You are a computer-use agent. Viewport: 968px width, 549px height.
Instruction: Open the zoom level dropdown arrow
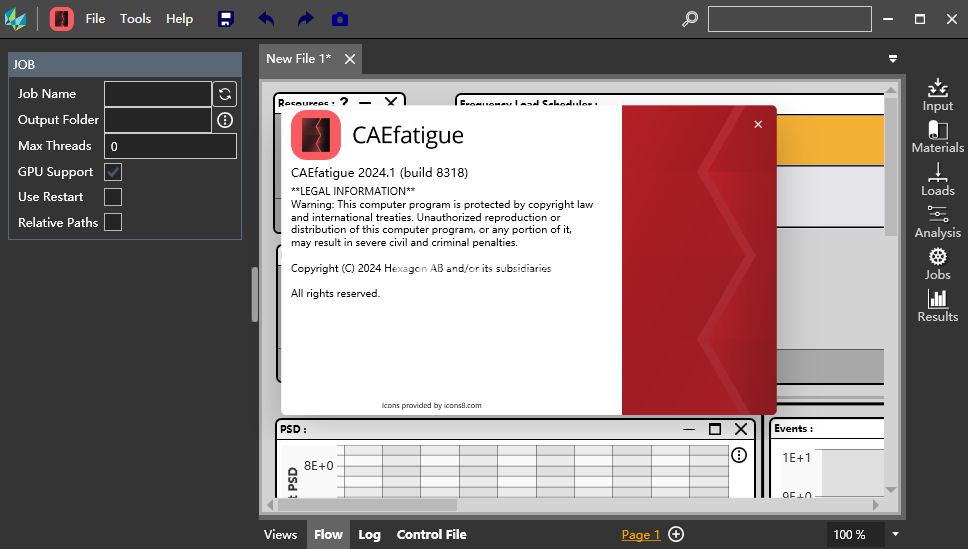(896, 534)
